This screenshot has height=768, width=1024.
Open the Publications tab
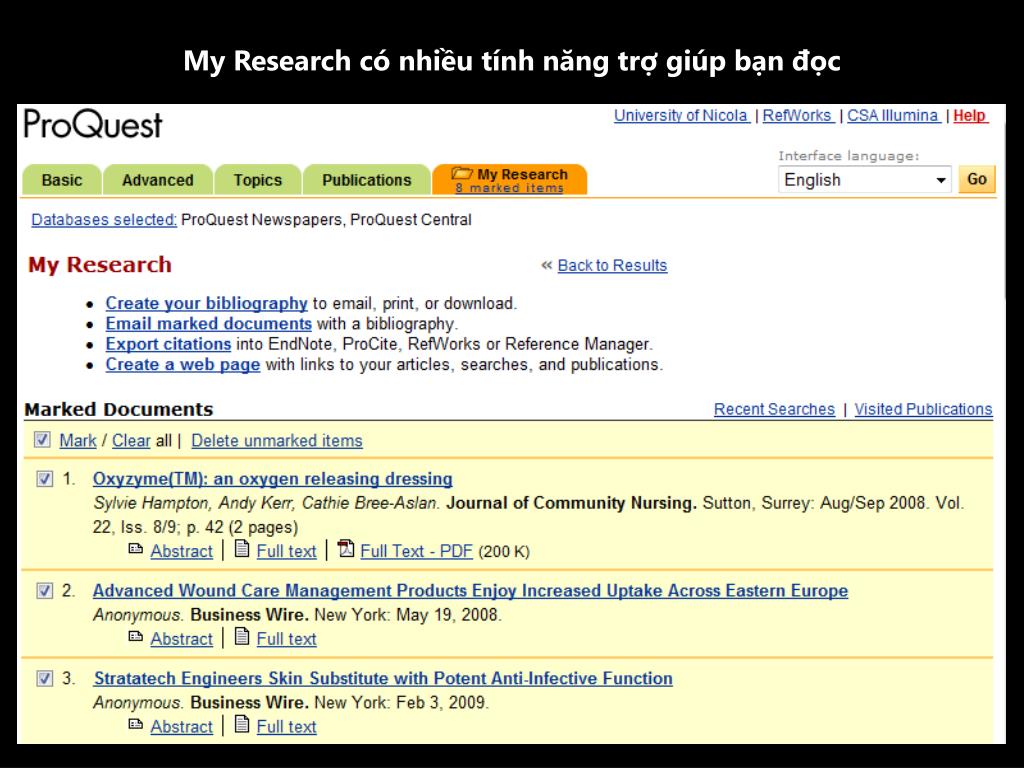coord(366,180)
